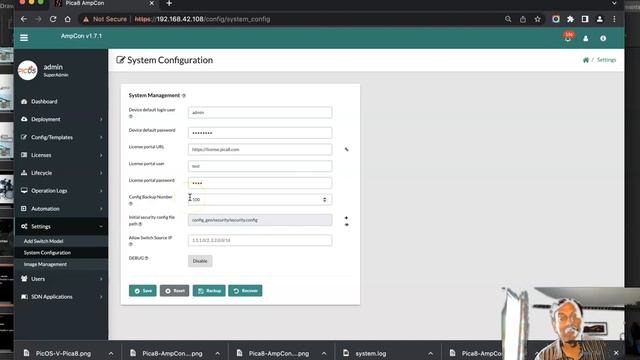Image resolution: width=640 pixels, height=360 pixels.
Task: Expand the Licenses menu
Action: tap(61, 155)
